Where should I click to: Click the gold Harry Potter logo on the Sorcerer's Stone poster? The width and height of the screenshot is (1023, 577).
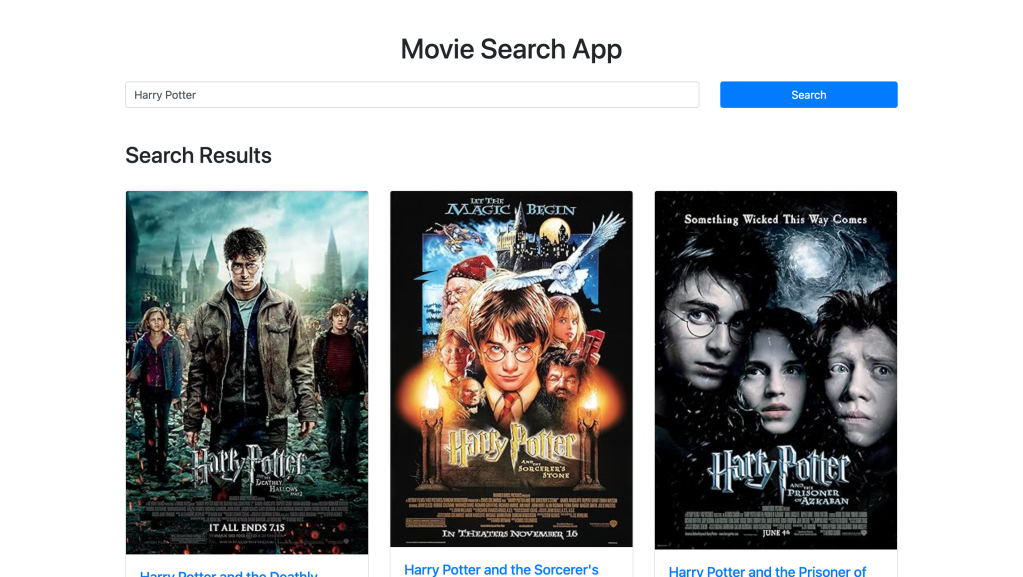[511, 446]
